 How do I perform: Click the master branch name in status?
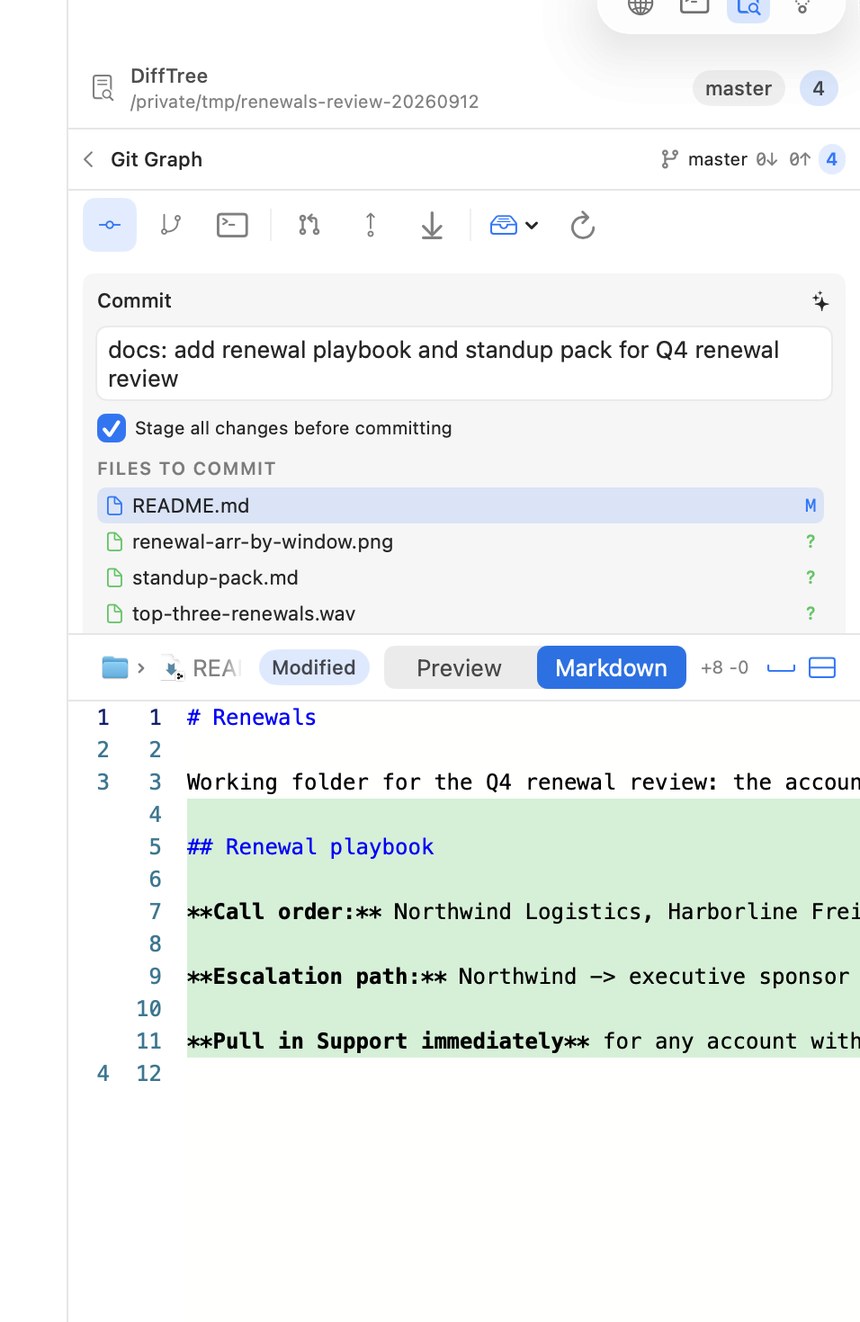717,159
